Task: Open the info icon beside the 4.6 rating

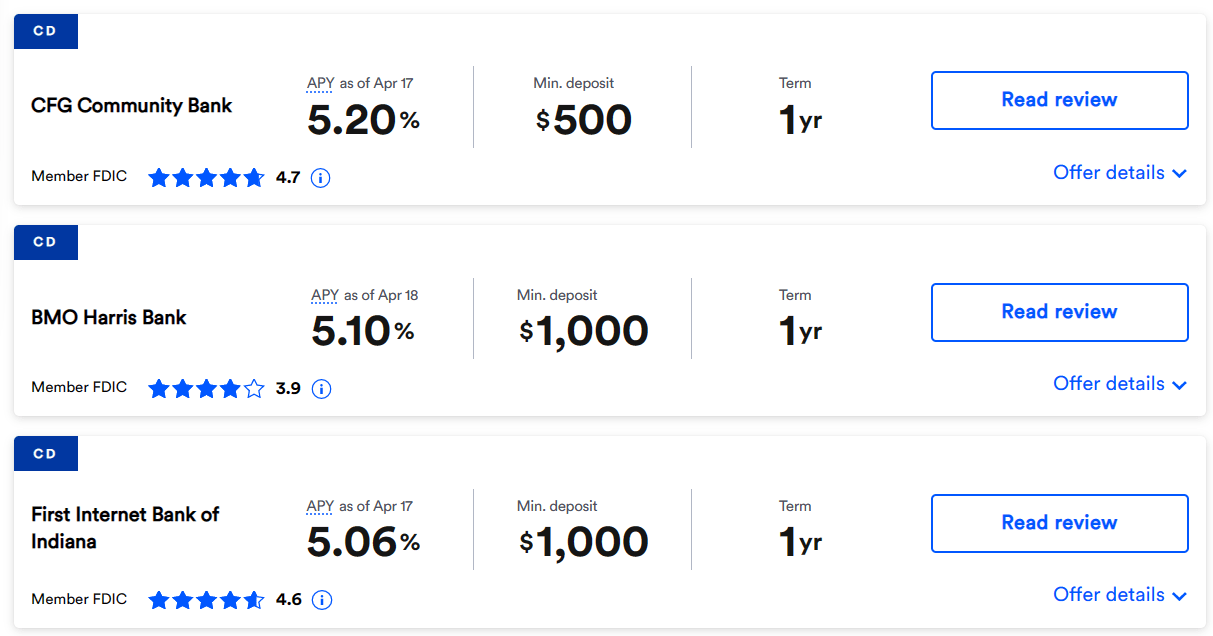Action: point(321,600)
